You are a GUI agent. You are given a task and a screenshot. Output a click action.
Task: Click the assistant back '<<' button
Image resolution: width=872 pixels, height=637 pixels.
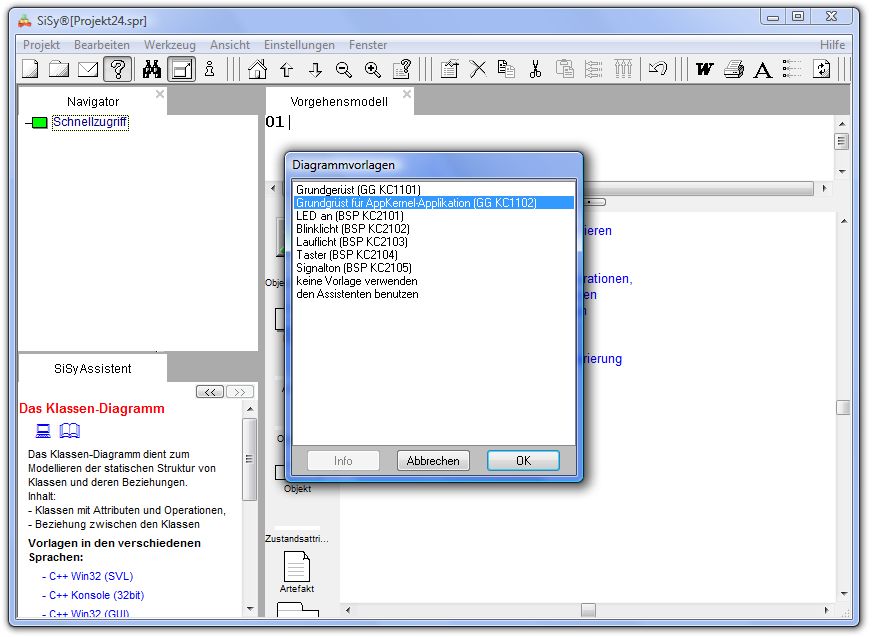pos(209,392)
